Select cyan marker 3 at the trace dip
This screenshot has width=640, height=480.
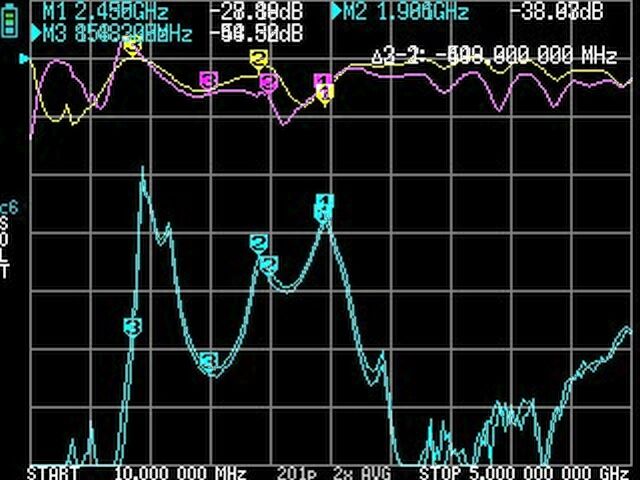point(209,362)
